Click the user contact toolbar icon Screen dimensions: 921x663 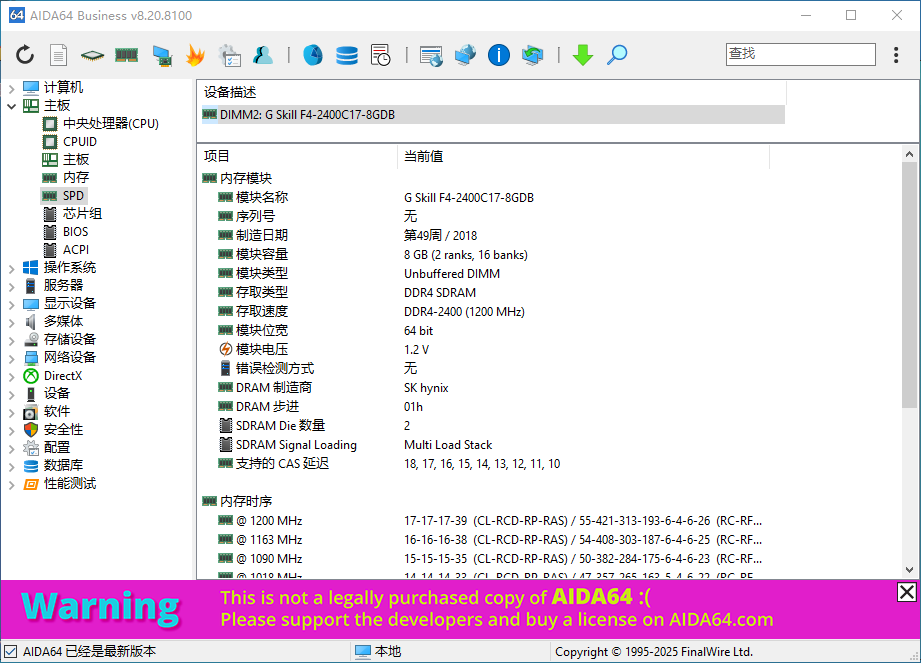point(263,55)
